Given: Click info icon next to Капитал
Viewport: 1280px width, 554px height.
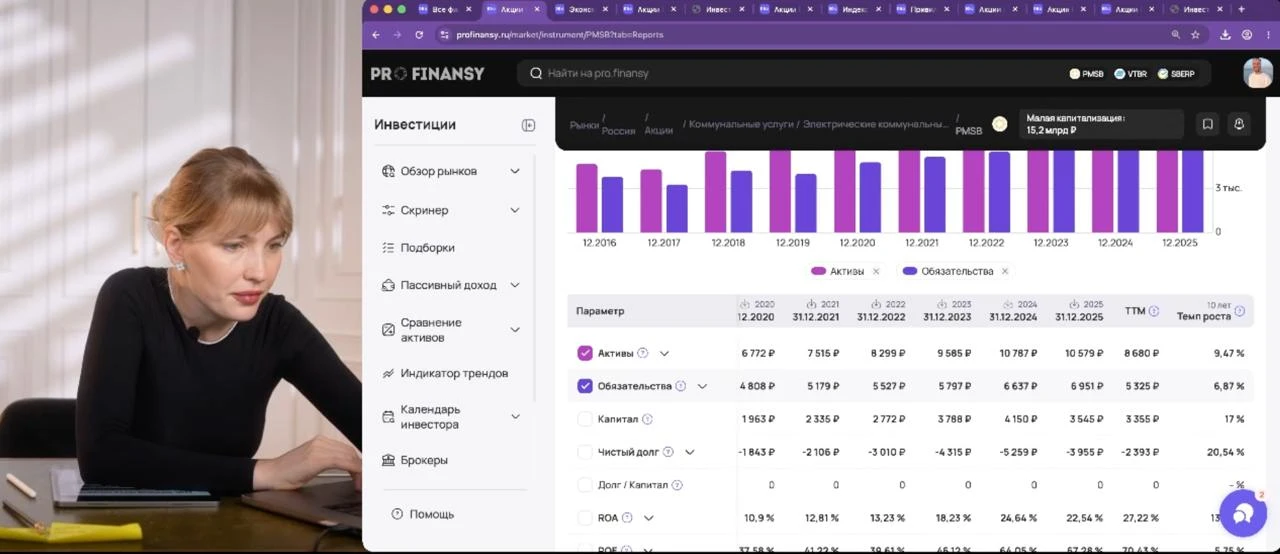Looking at the screenshot, I should (647, 419).
